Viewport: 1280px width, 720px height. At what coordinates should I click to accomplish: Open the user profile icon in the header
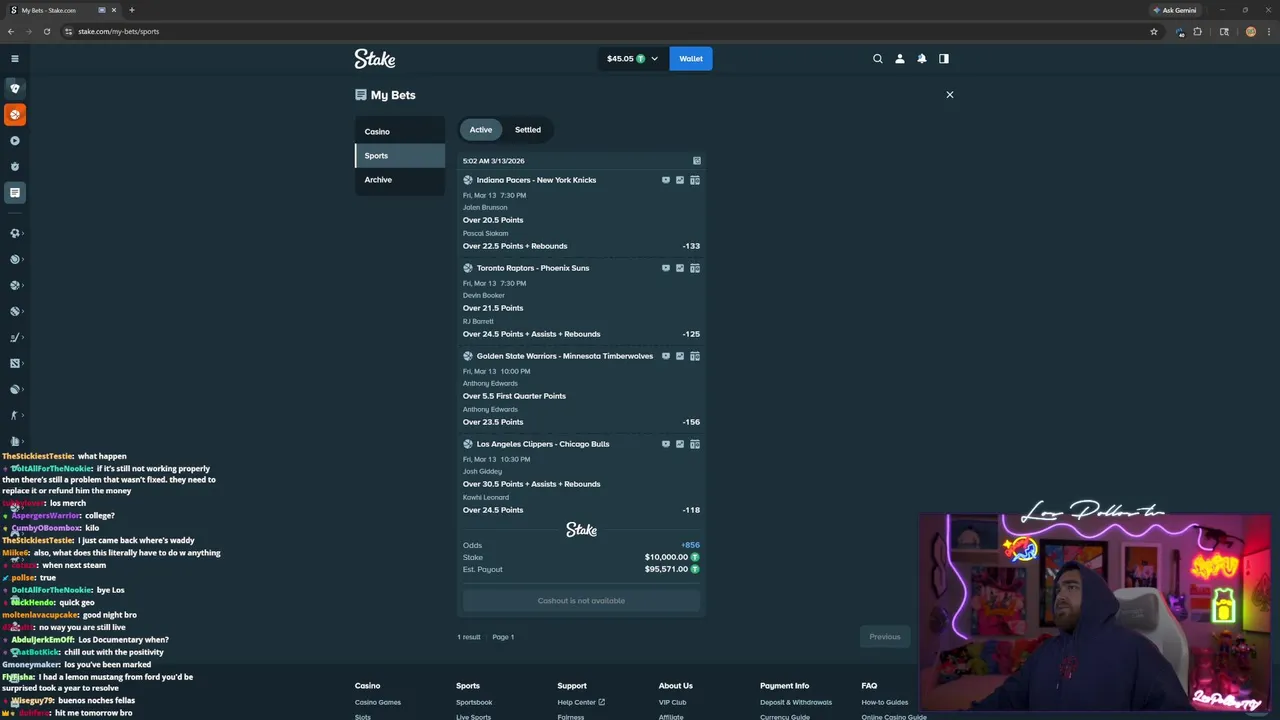[x=900, y=59]
